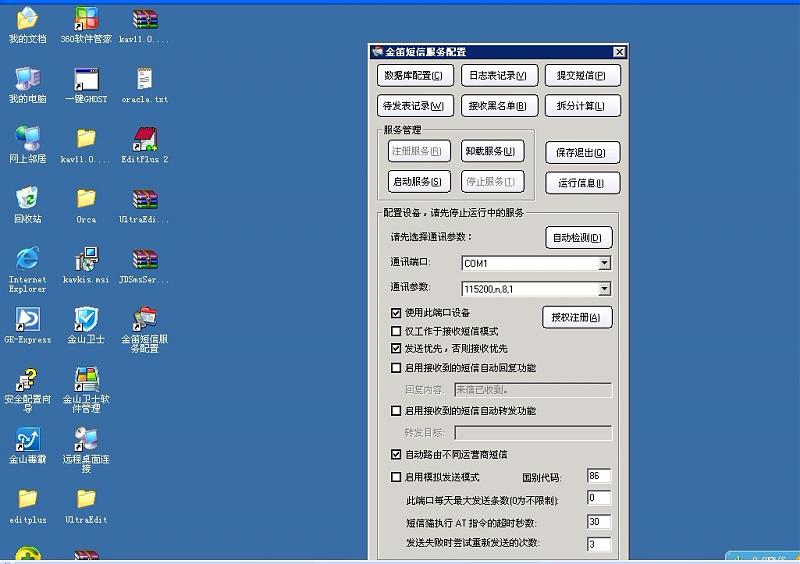Image resolution: width=800 pixels, height=564 pixels.
Task: Expand the 通讯端口 COM1 dropdown
Action: [605, 263]
